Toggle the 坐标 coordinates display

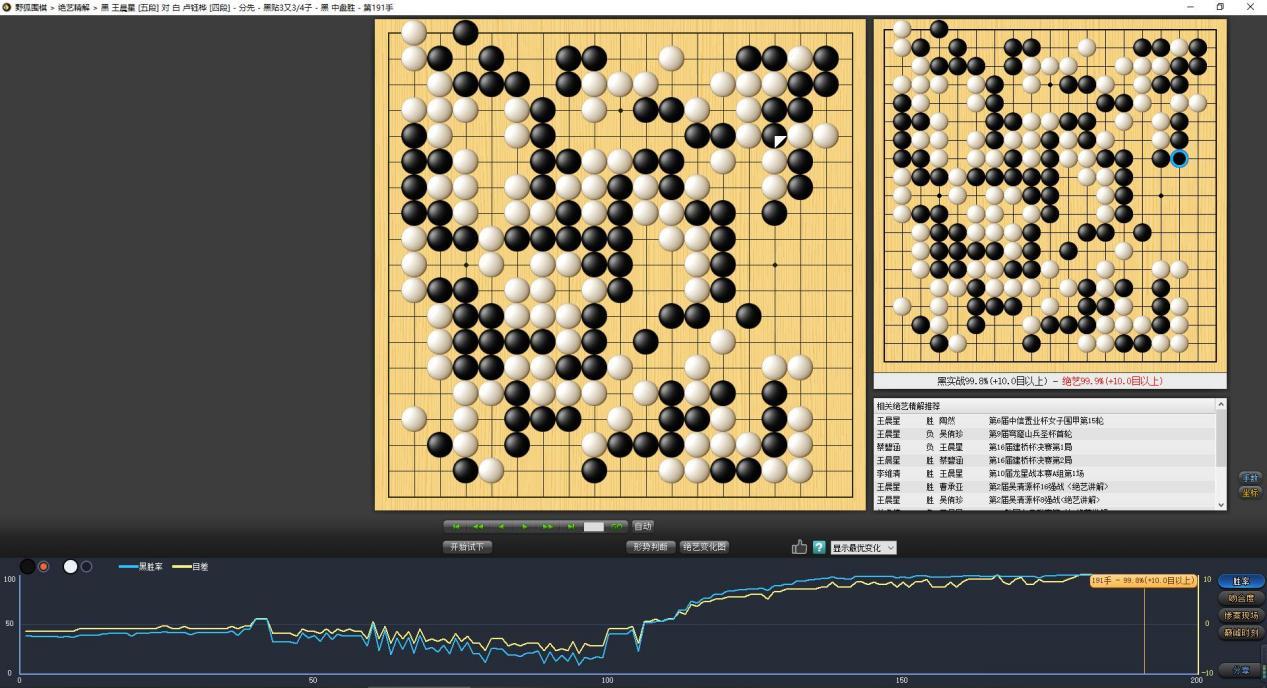1249,492
